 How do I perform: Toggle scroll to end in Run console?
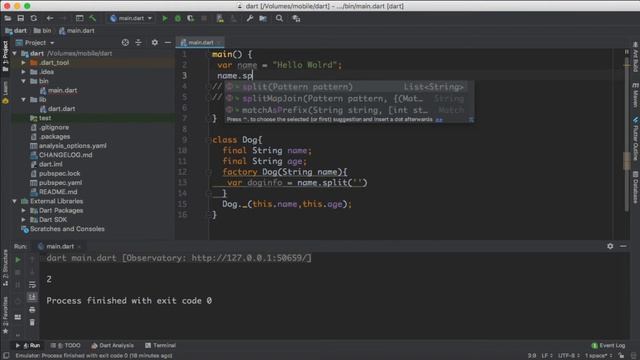click(32, 297)
